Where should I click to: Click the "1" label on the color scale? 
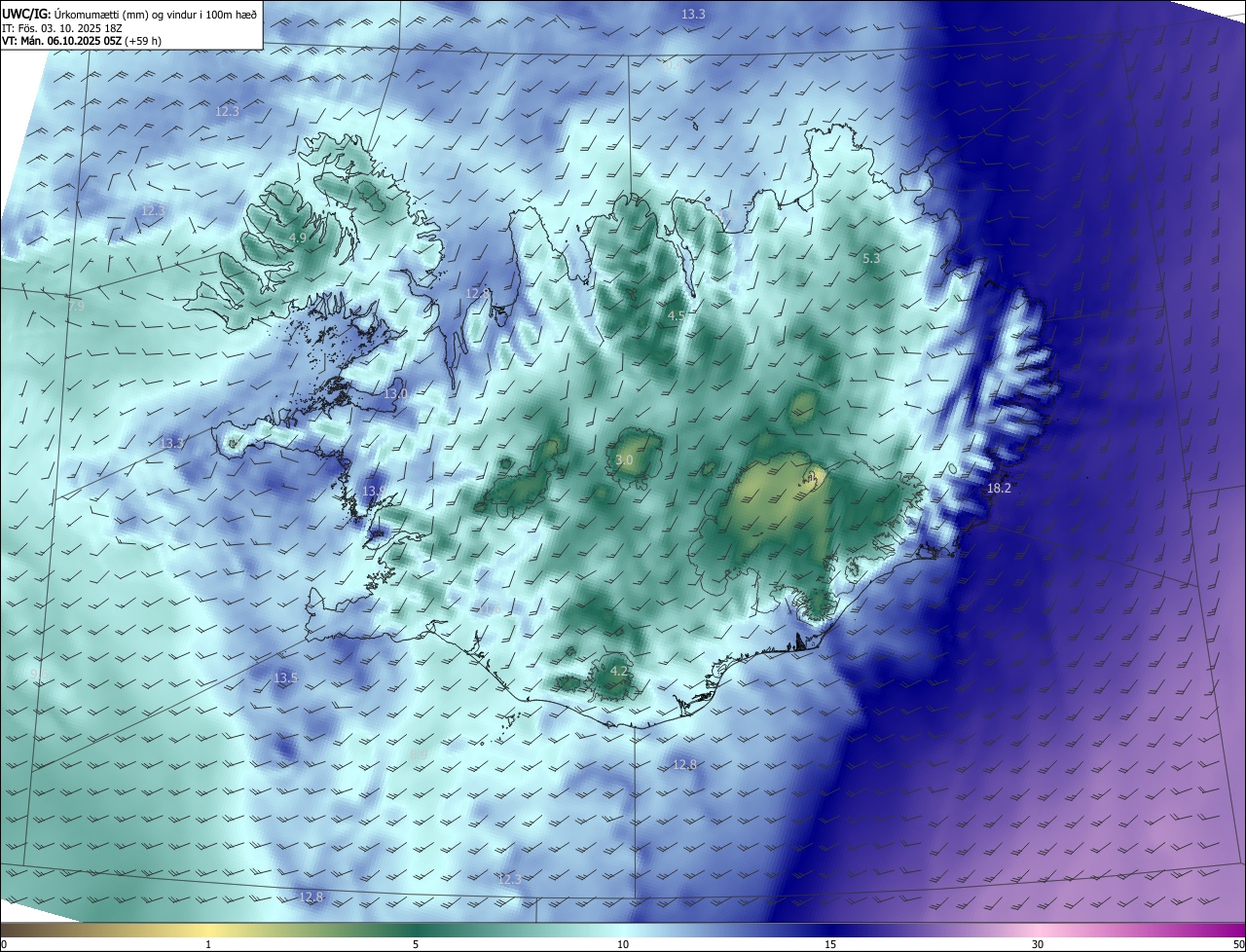[208, 944]
